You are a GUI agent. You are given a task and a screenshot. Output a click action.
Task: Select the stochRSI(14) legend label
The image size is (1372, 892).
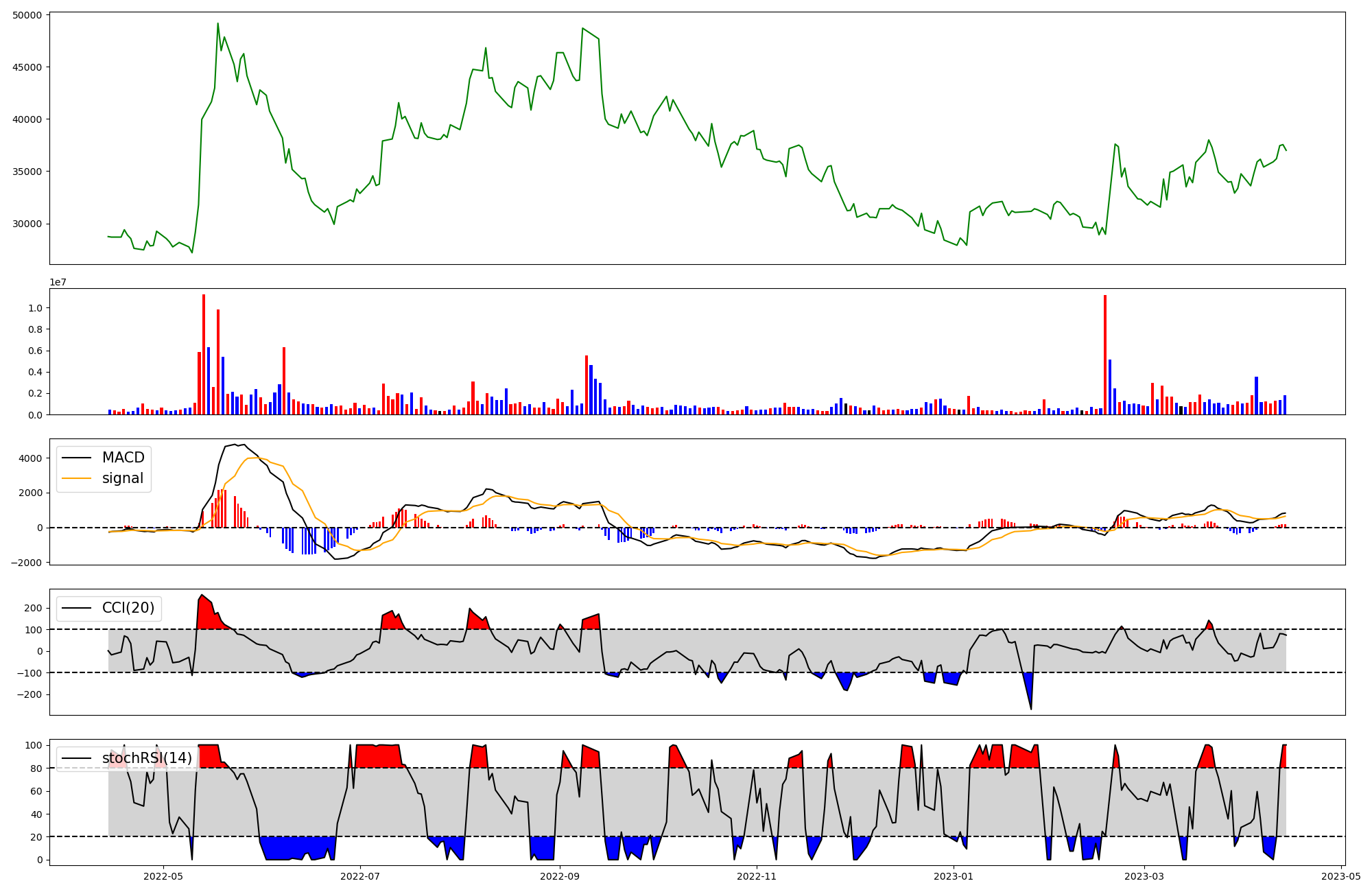click(x=147, y=758)
